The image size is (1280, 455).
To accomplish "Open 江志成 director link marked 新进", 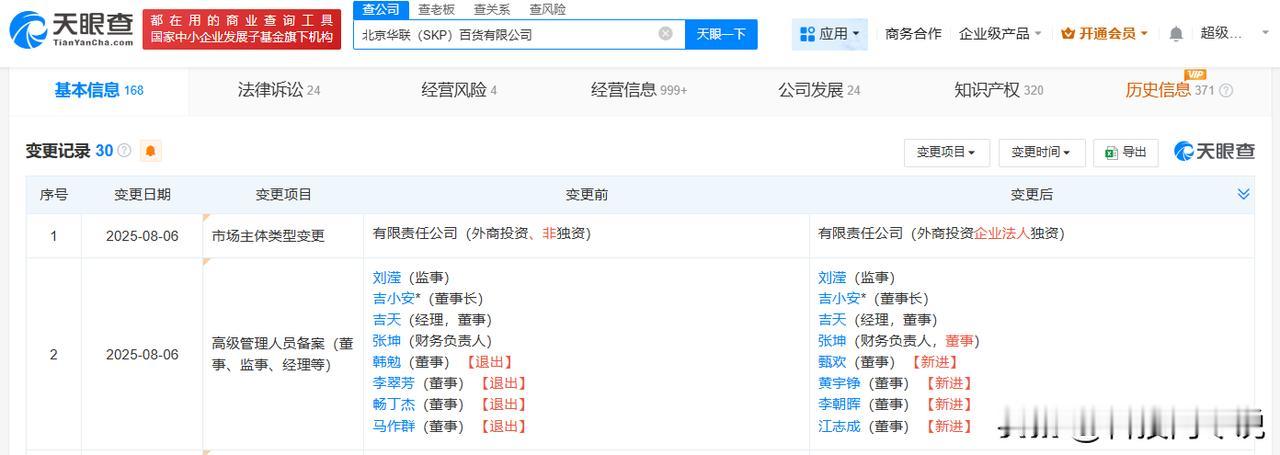I will click(839, 426).
